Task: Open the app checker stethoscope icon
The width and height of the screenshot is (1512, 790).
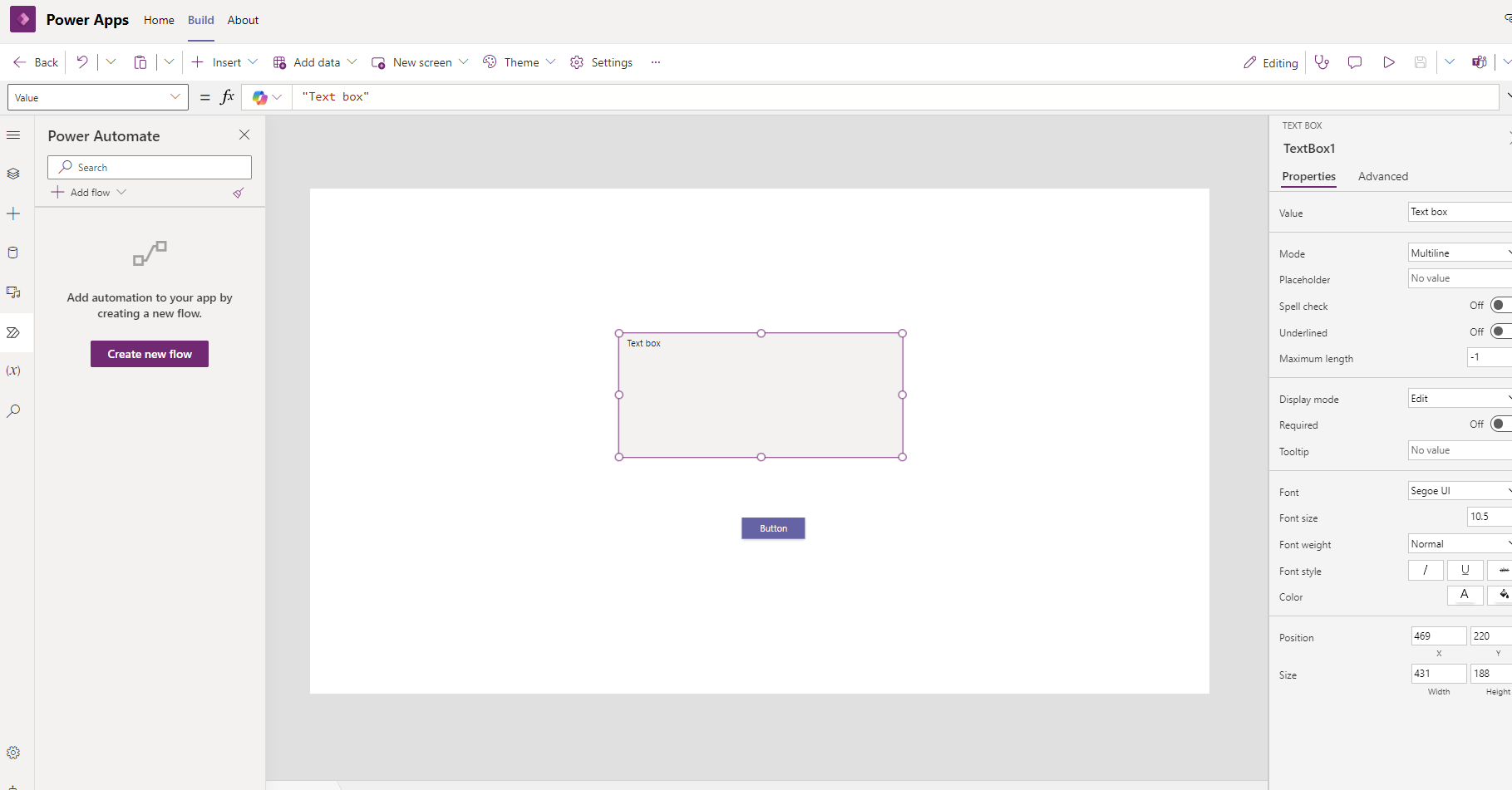Action: tap(1322, 62)
